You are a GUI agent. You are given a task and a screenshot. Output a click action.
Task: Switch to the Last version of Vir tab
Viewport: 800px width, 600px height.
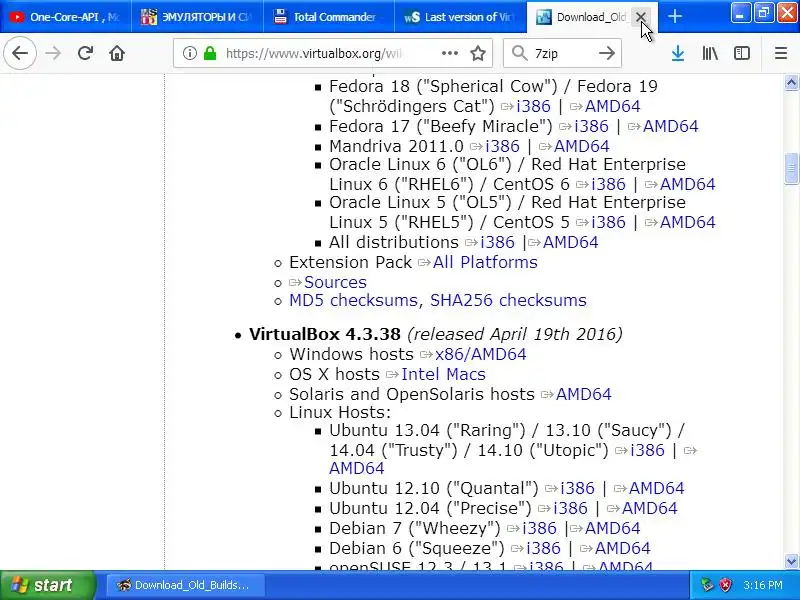click(x=460, y=17)
